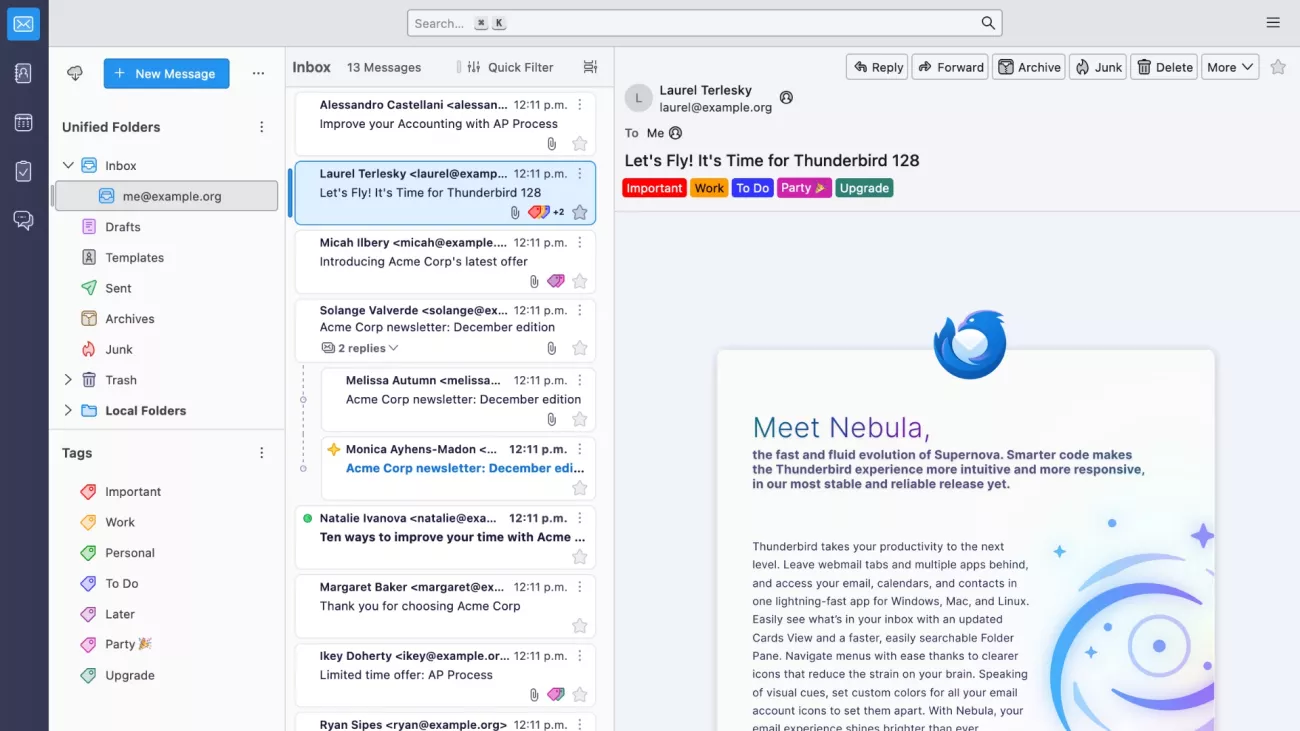Open the Chat space icon
The width and height of the screenshot is (1300, 731).
[x=23, y=220]
